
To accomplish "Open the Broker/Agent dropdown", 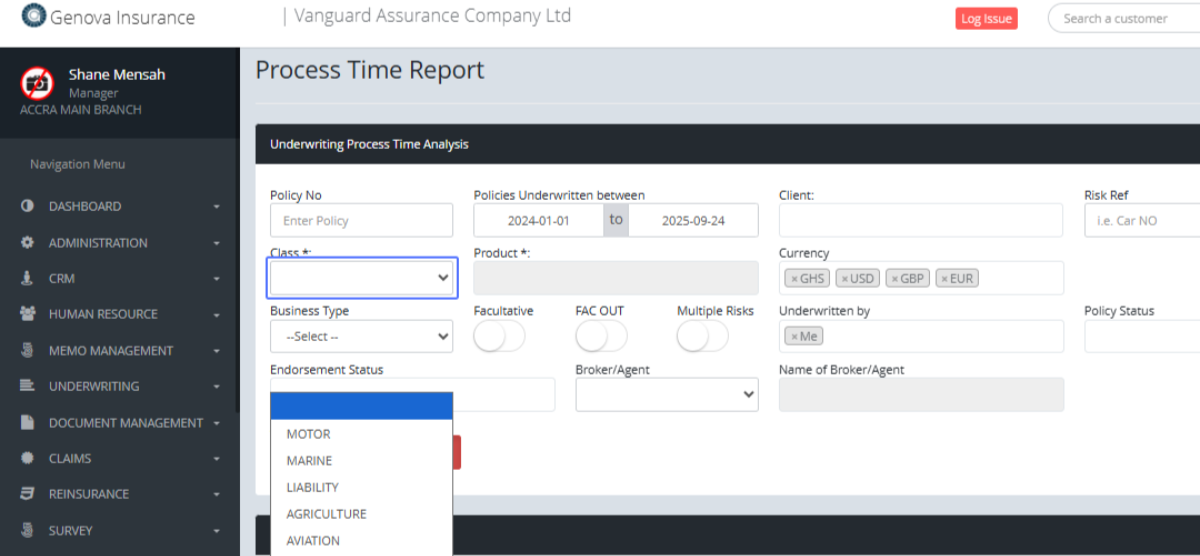I will [x=666, y=395].
